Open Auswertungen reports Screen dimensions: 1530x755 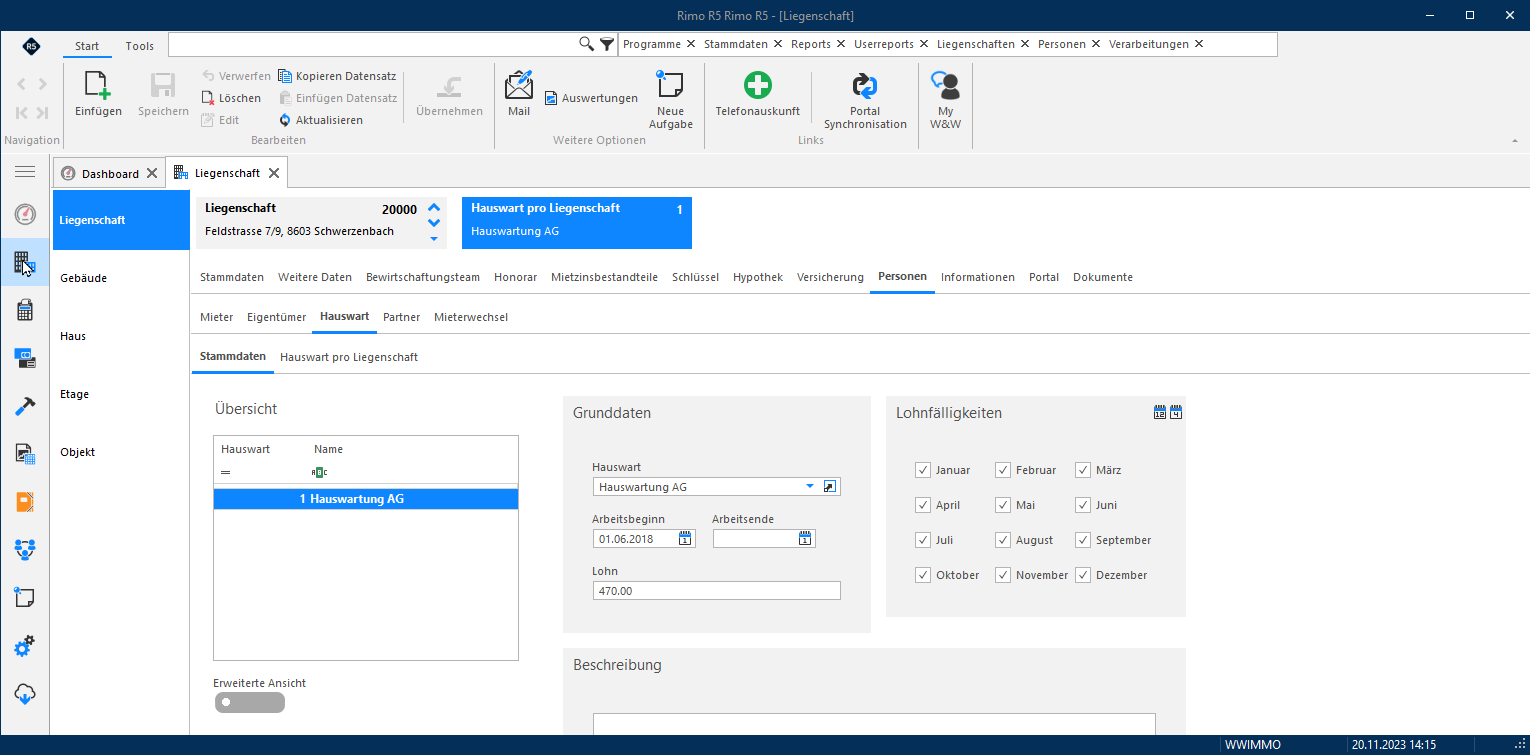[x=591, y=98]
